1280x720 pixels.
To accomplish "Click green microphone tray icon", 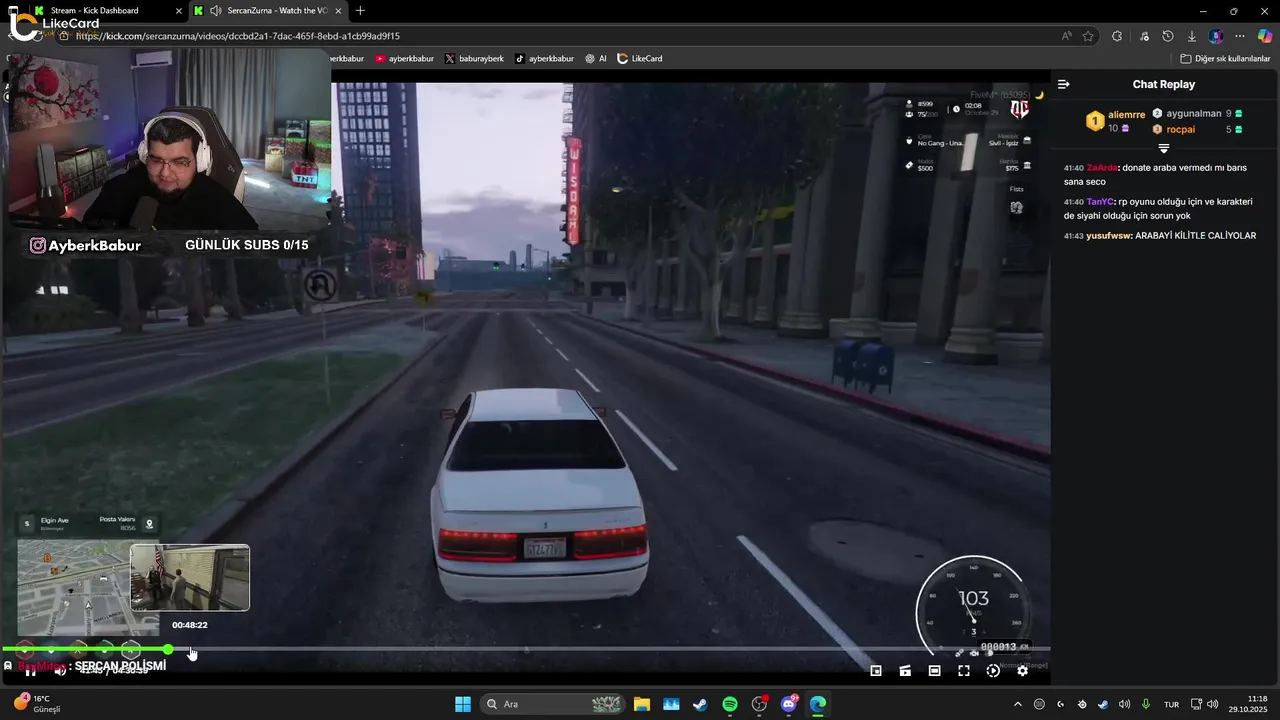I will click(1146, 704).
